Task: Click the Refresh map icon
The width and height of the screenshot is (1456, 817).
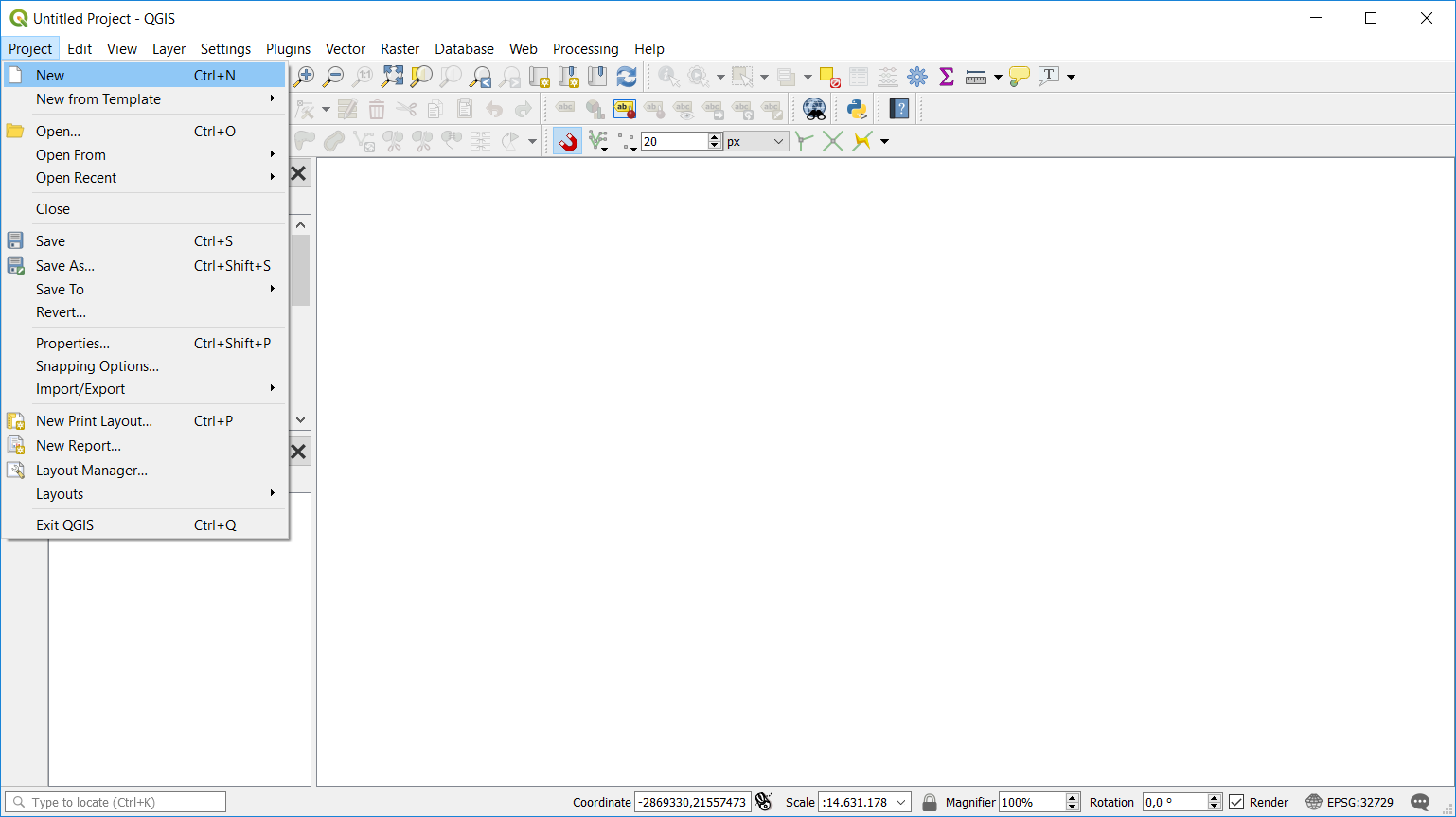Action: (x=627, y=77)
